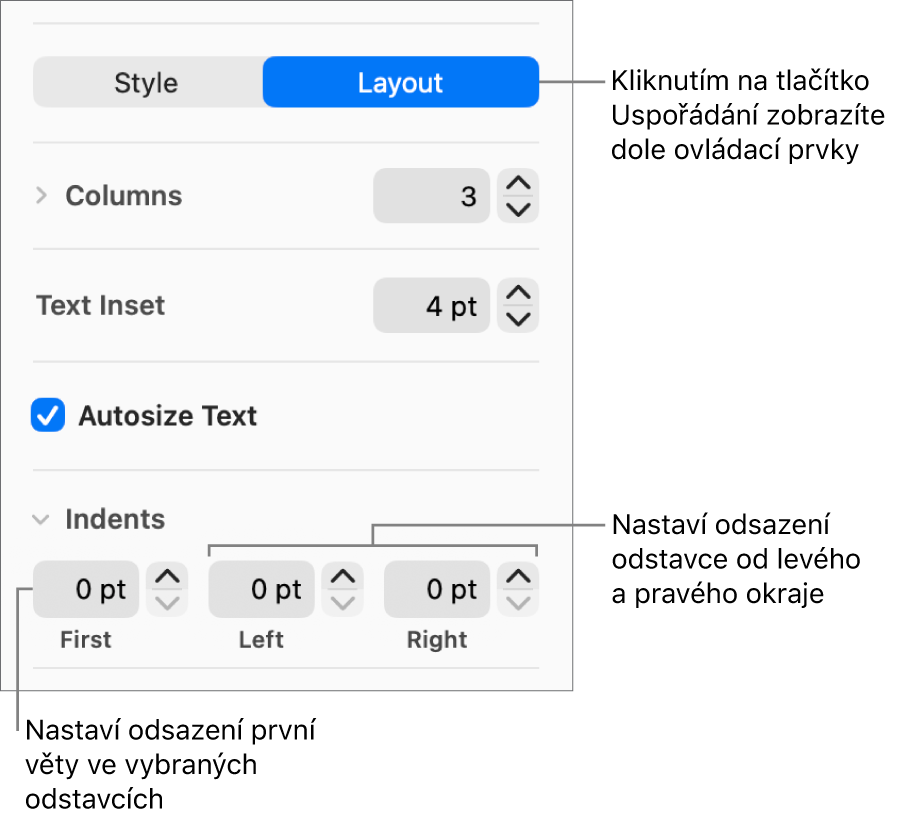Uncheck the Autosize Text checkbox

pos(47,415)
